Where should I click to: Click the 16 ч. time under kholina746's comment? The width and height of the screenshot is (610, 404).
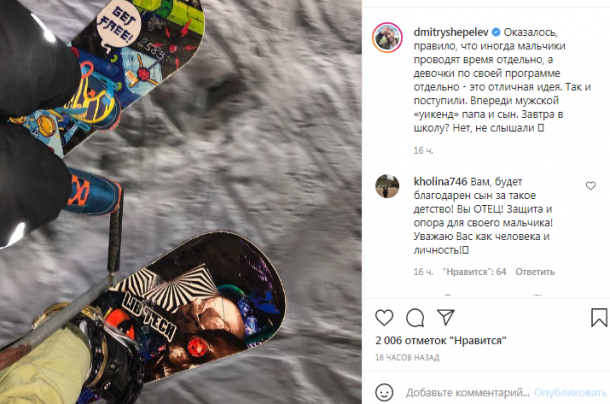[x=423, y=272]
